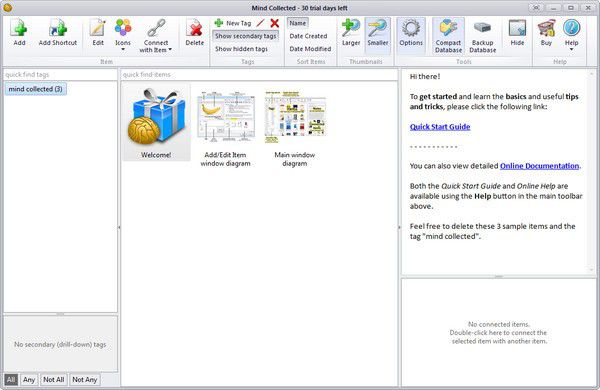This screenshot has height=390, width=600.
Task: Select the Main window diagram thumbnail
Action: [x=294, y=127]
